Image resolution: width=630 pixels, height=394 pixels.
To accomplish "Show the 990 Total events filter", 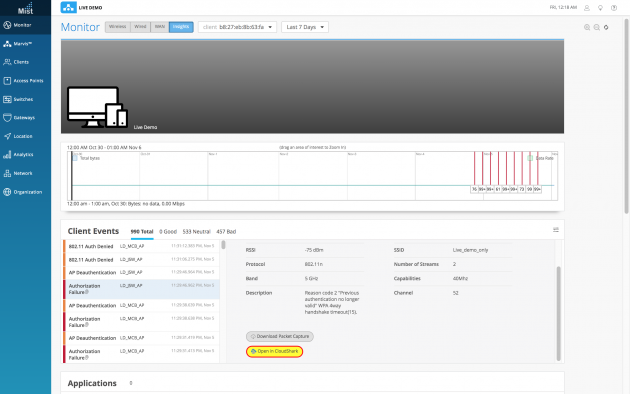I will (142, 232).
